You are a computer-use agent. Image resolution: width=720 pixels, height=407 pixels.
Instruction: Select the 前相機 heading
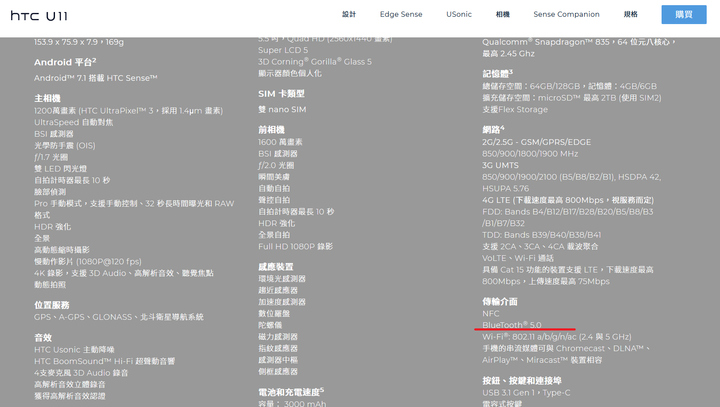pyautogui.click(x=271, y=130)
